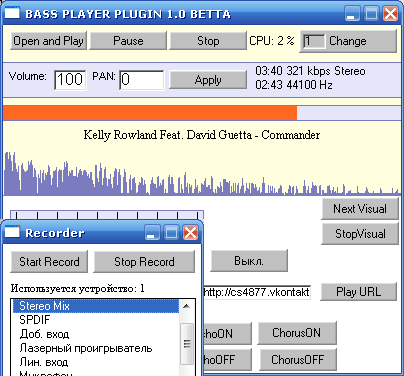Turn on chorus with ChorusON
The image size is (404, 376).
click(297, 333)
